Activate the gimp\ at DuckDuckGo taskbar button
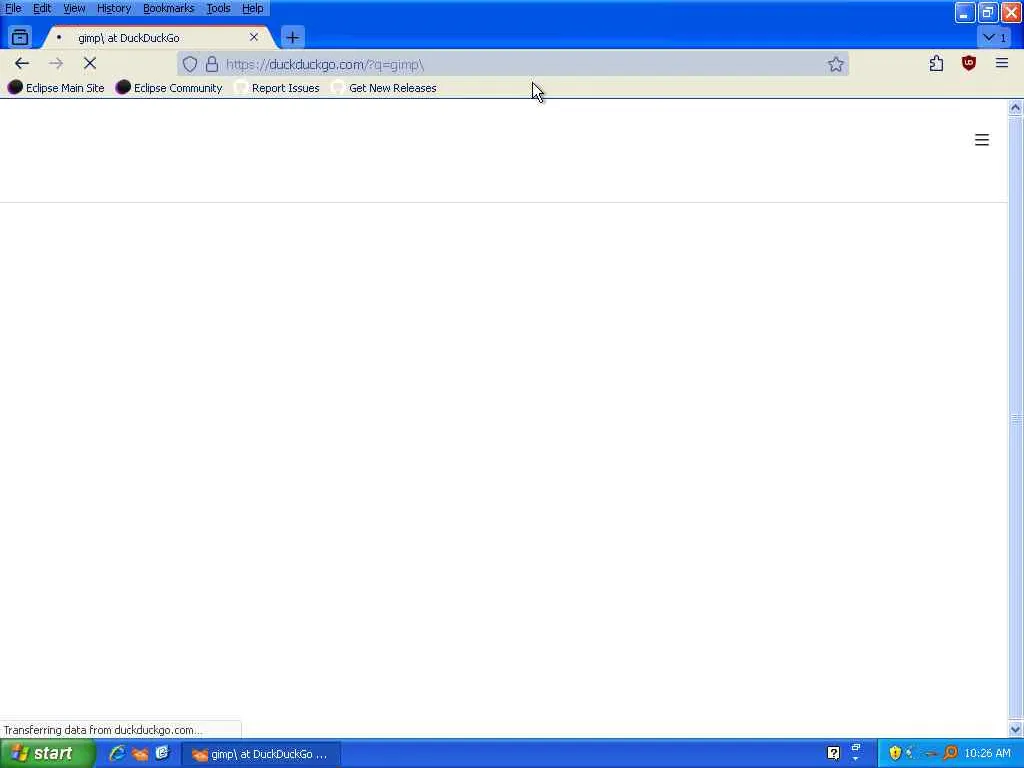 coord(261,754)
